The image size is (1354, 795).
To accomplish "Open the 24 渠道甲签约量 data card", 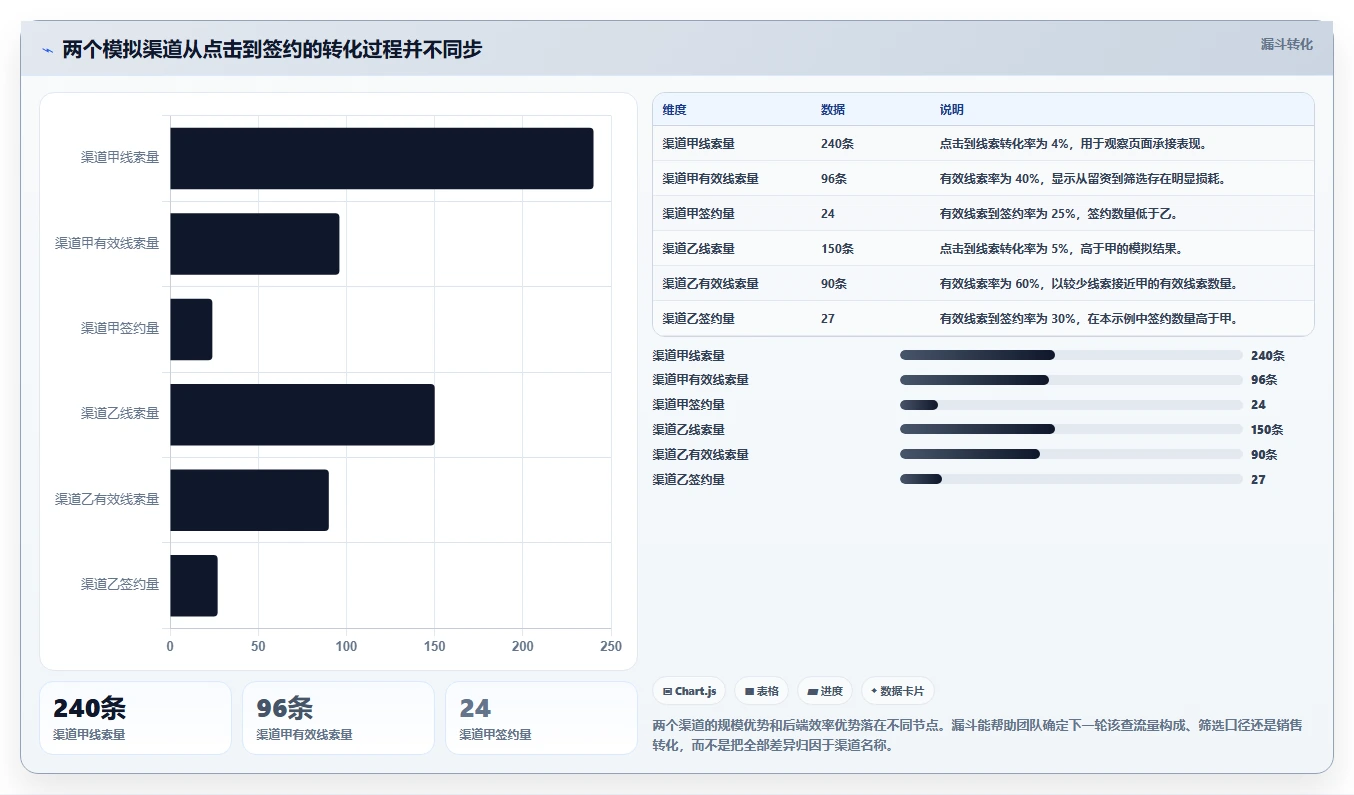I will pyautogui.click(x=541, y=718).
